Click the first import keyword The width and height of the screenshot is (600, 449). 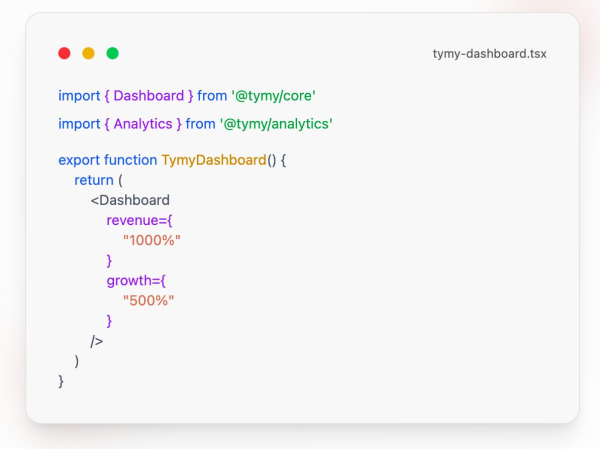pos(79,96)
